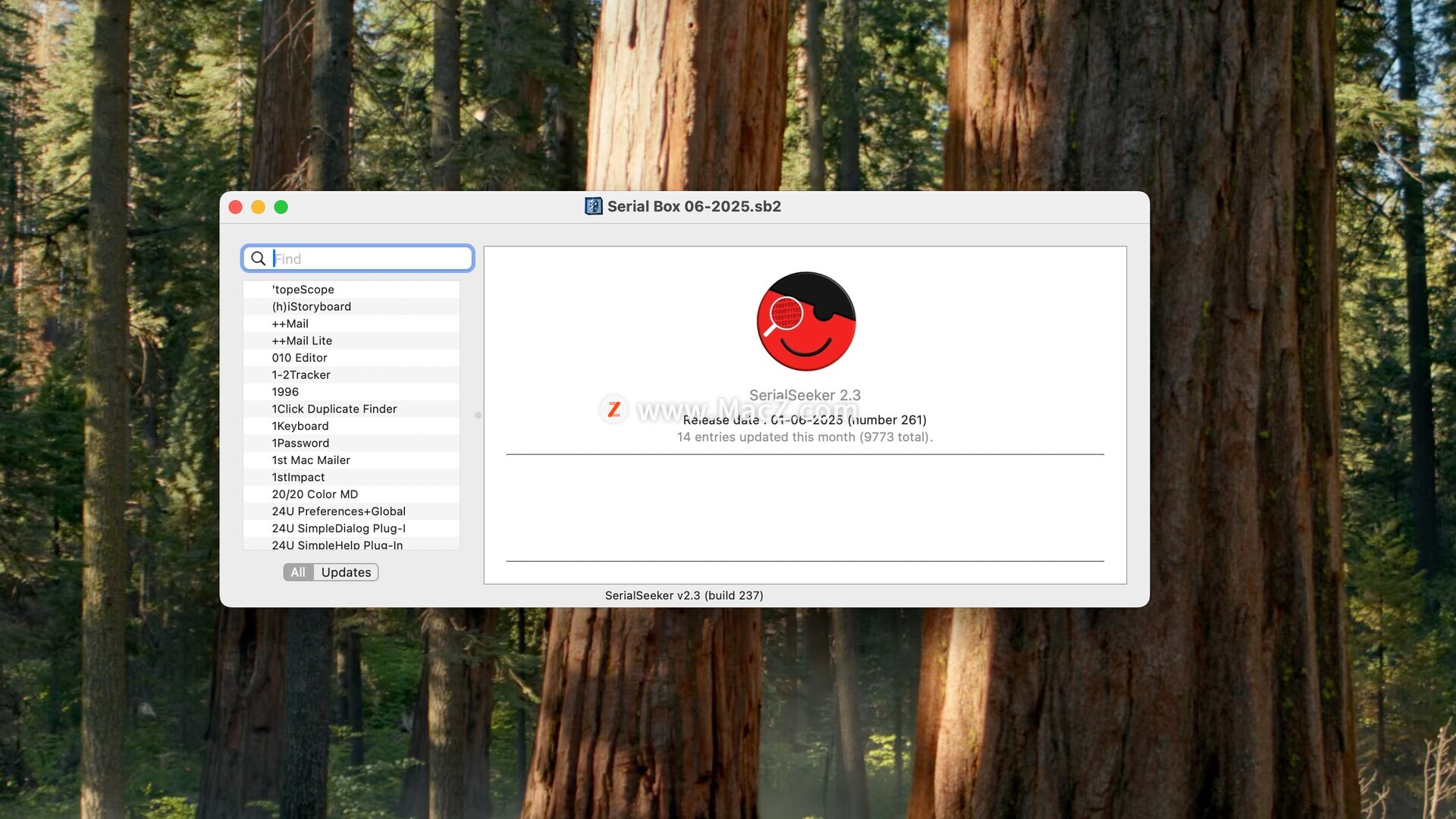
Task: Close the Serial Box window
Action: coord(236,207)
